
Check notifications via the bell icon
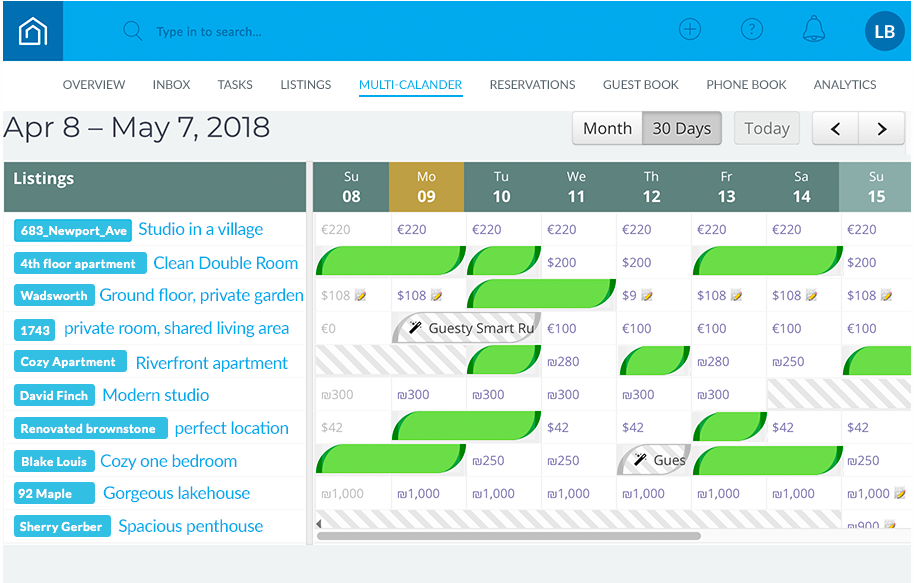813,29
